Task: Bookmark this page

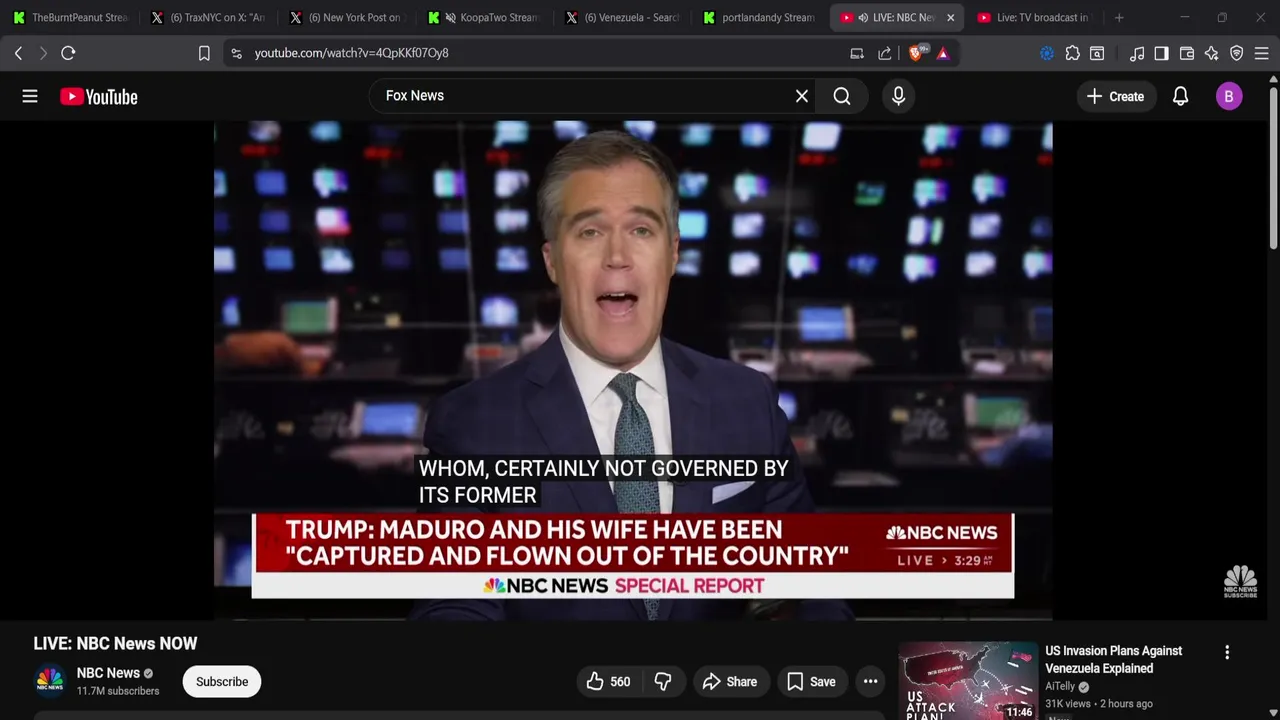Action: pos(204,53)
